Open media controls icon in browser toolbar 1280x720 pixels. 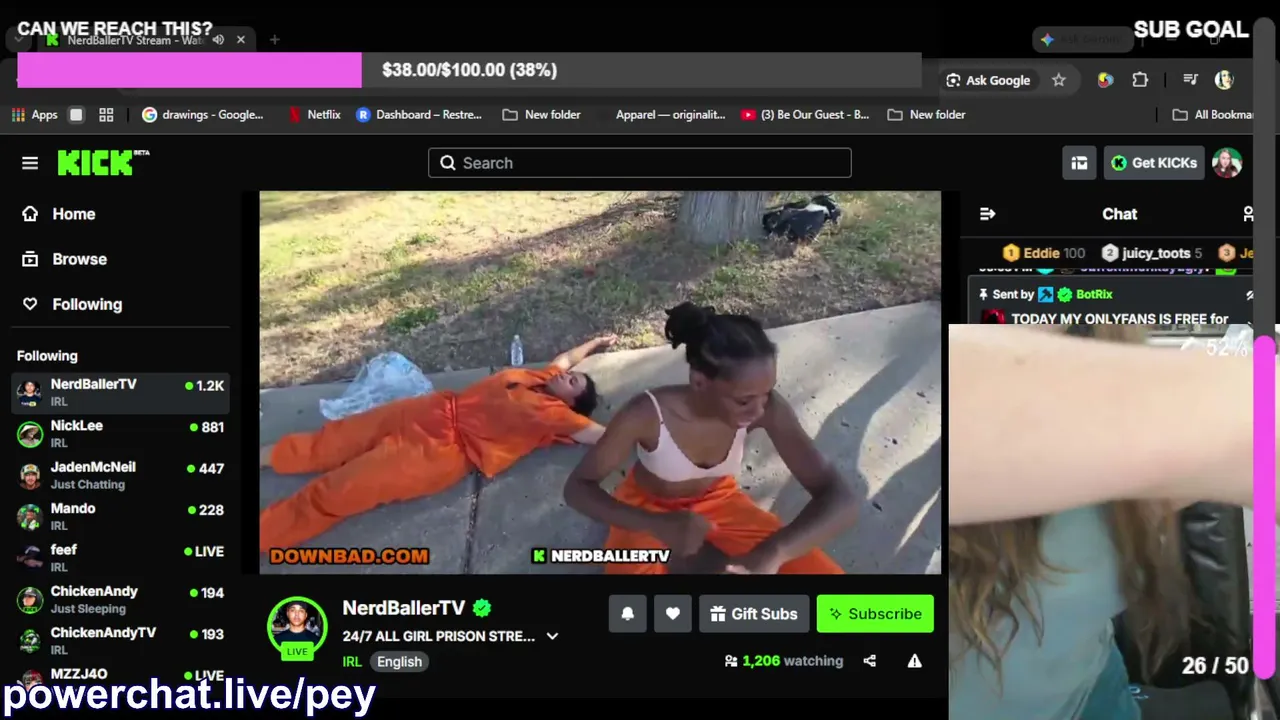click(x=1190, y=80)
